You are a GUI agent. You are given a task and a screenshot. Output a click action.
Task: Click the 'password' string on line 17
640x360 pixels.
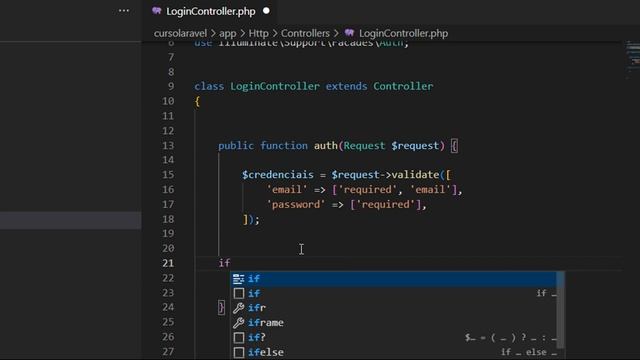tap(296, 204)
